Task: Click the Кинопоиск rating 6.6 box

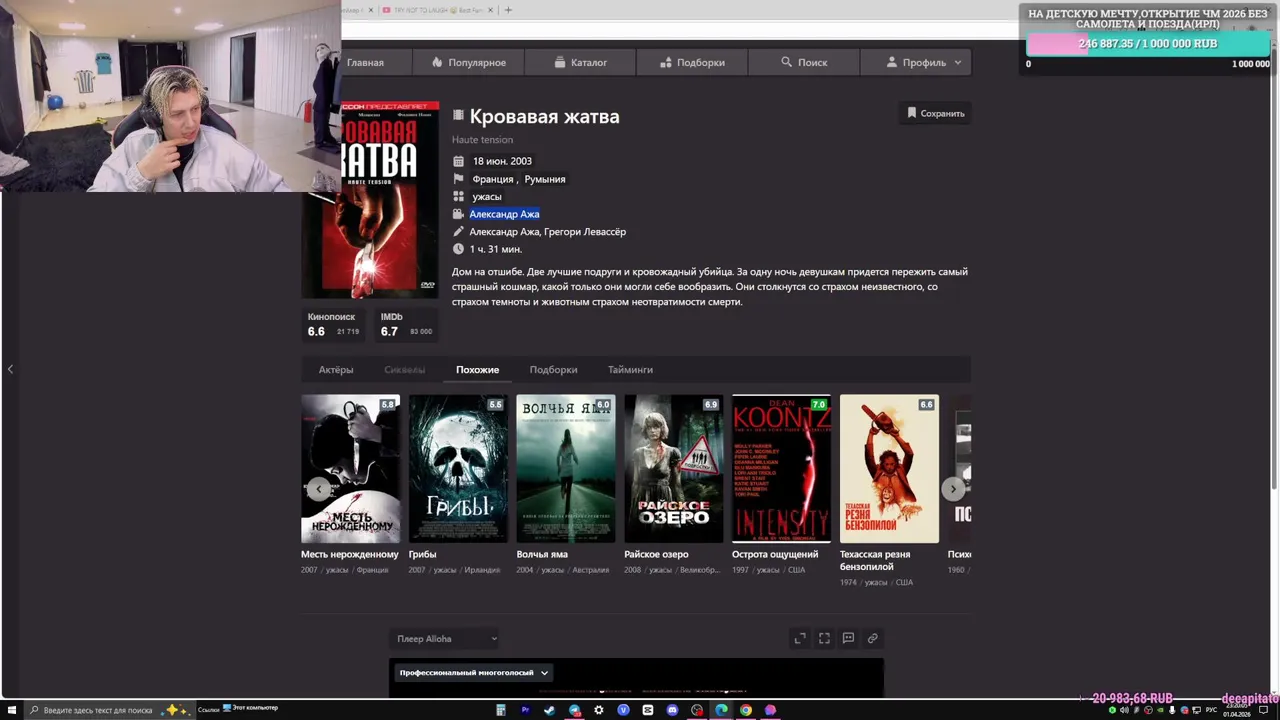Action: [333, 324]
